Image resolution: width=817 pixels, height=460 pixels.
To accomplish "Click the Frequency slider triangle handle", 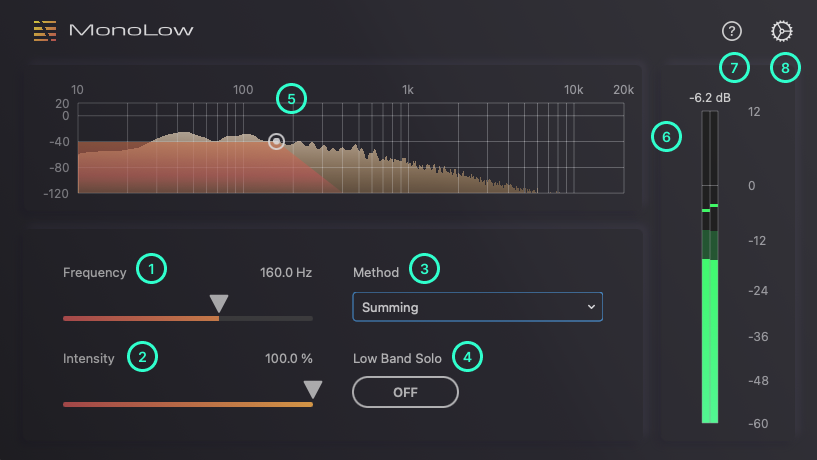I will coord(219,304).
